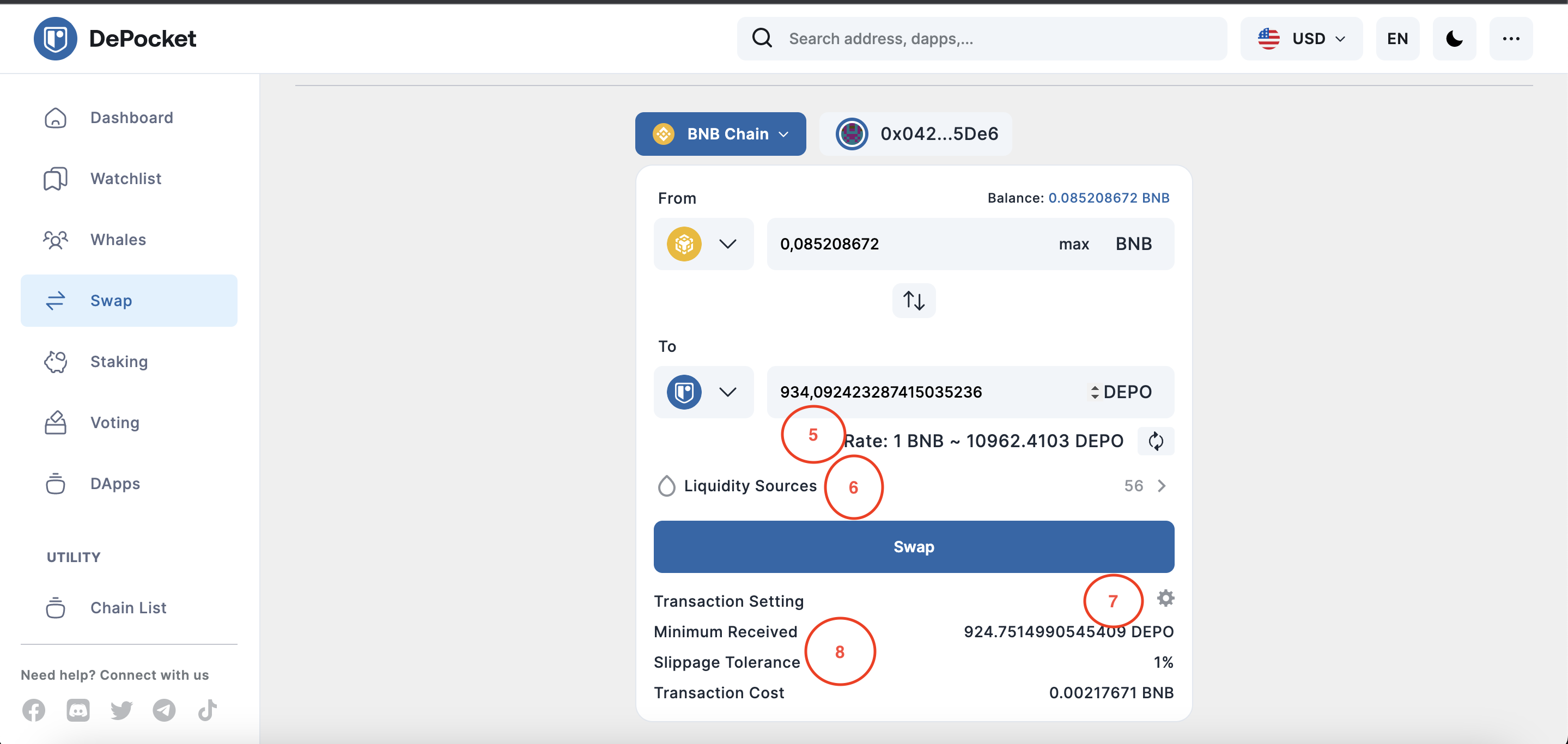1568x744 pixels.
Task: Open the Twitter social link
Action: pyautogui.click(x=121, y=710)
